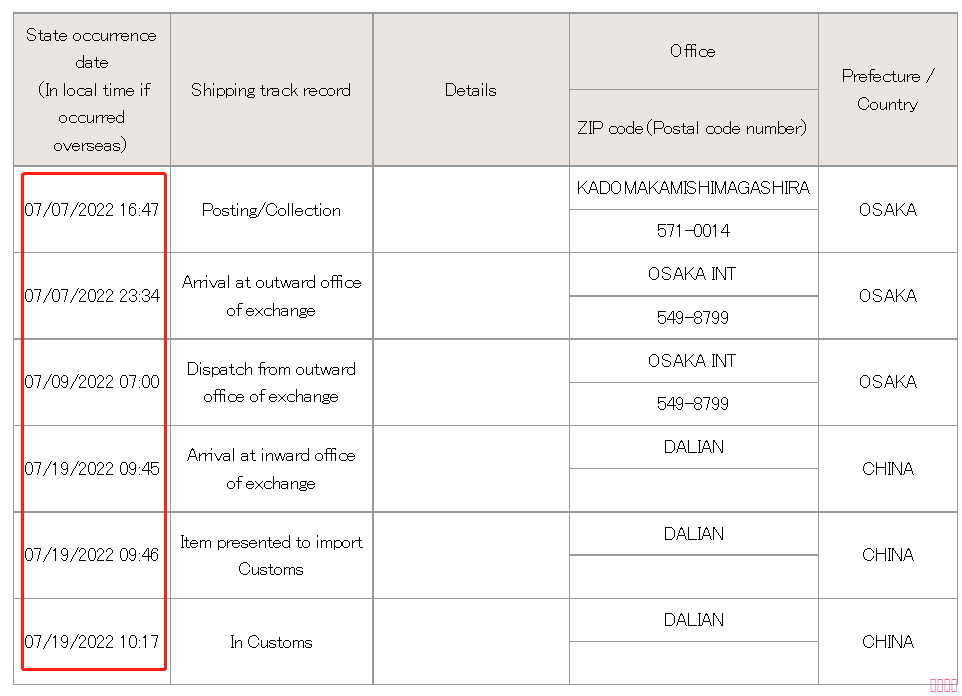Select the 07/19/2022 10:17 timestamp

tap(92, 641)
